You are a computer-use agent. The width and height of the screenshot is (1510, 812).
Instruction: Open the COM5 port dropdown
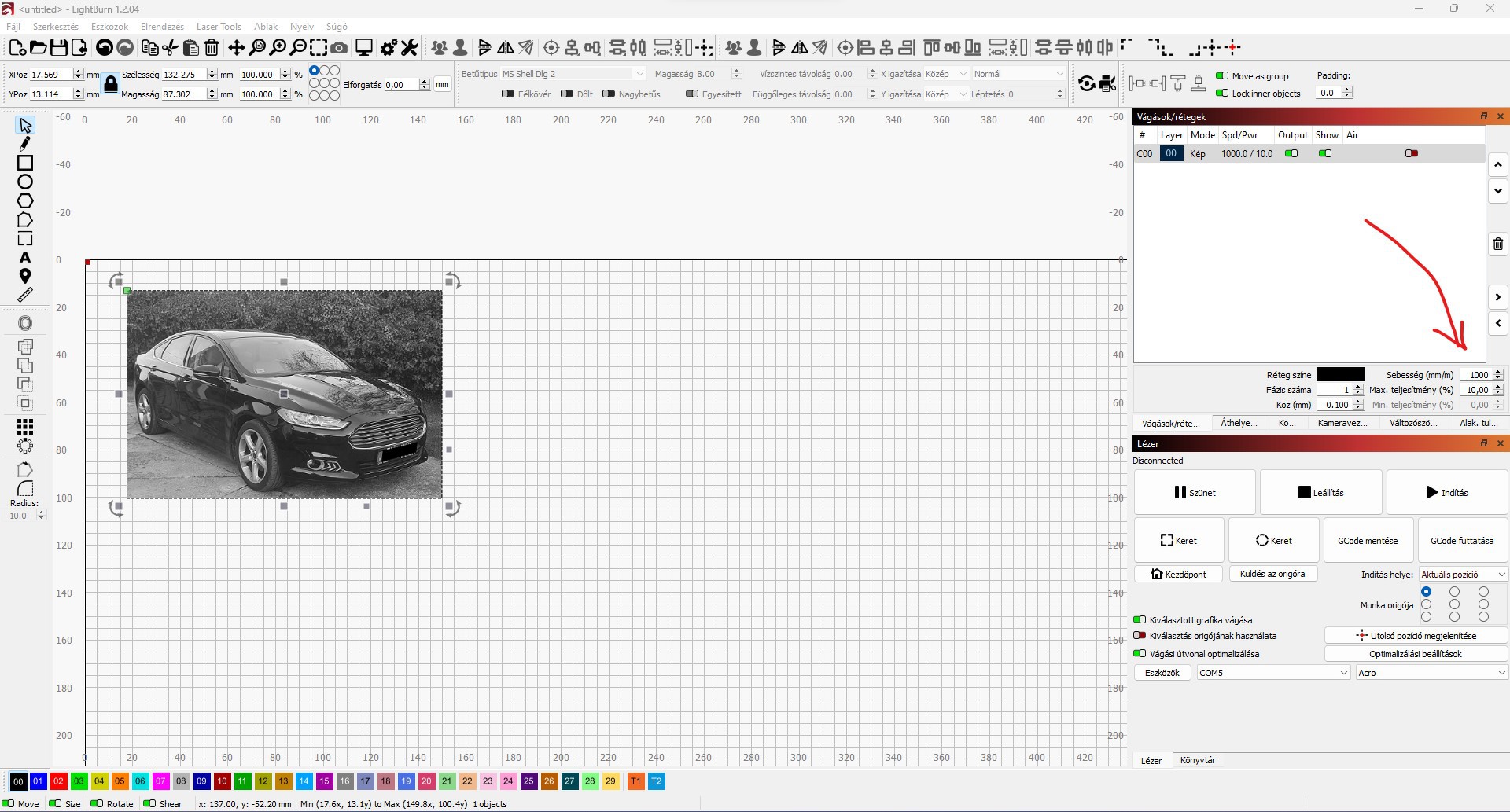pyautogui.click(x=1273, y=673)
